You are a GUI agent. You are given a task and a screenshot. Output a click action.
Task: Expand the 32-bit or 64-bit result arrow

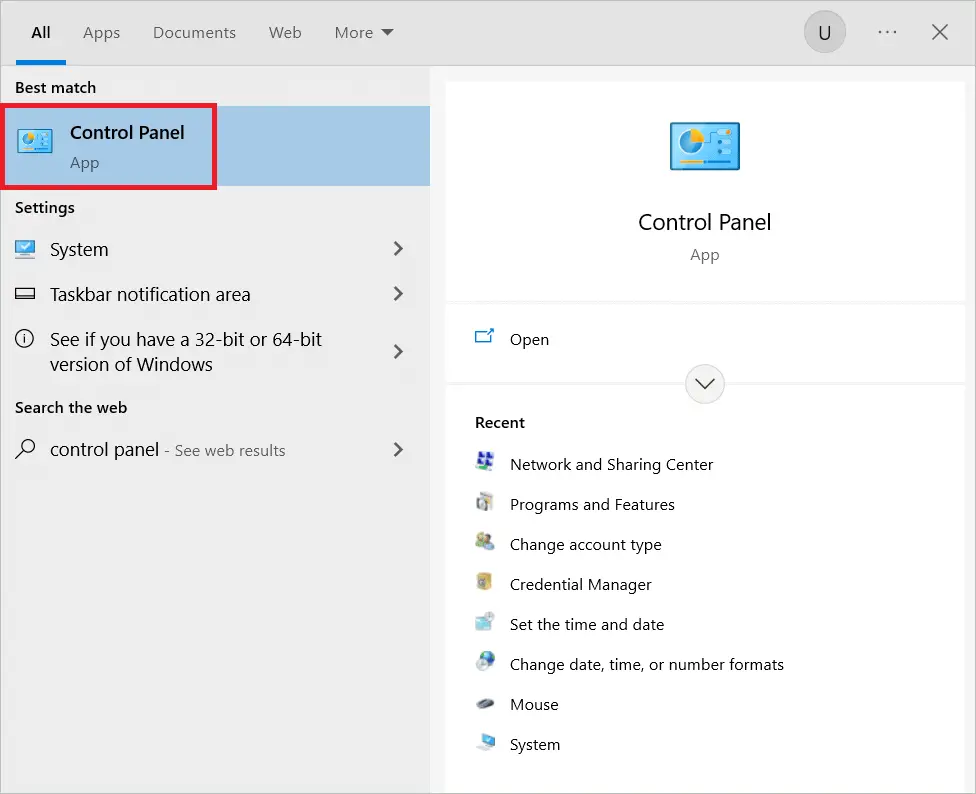point(398,352)
